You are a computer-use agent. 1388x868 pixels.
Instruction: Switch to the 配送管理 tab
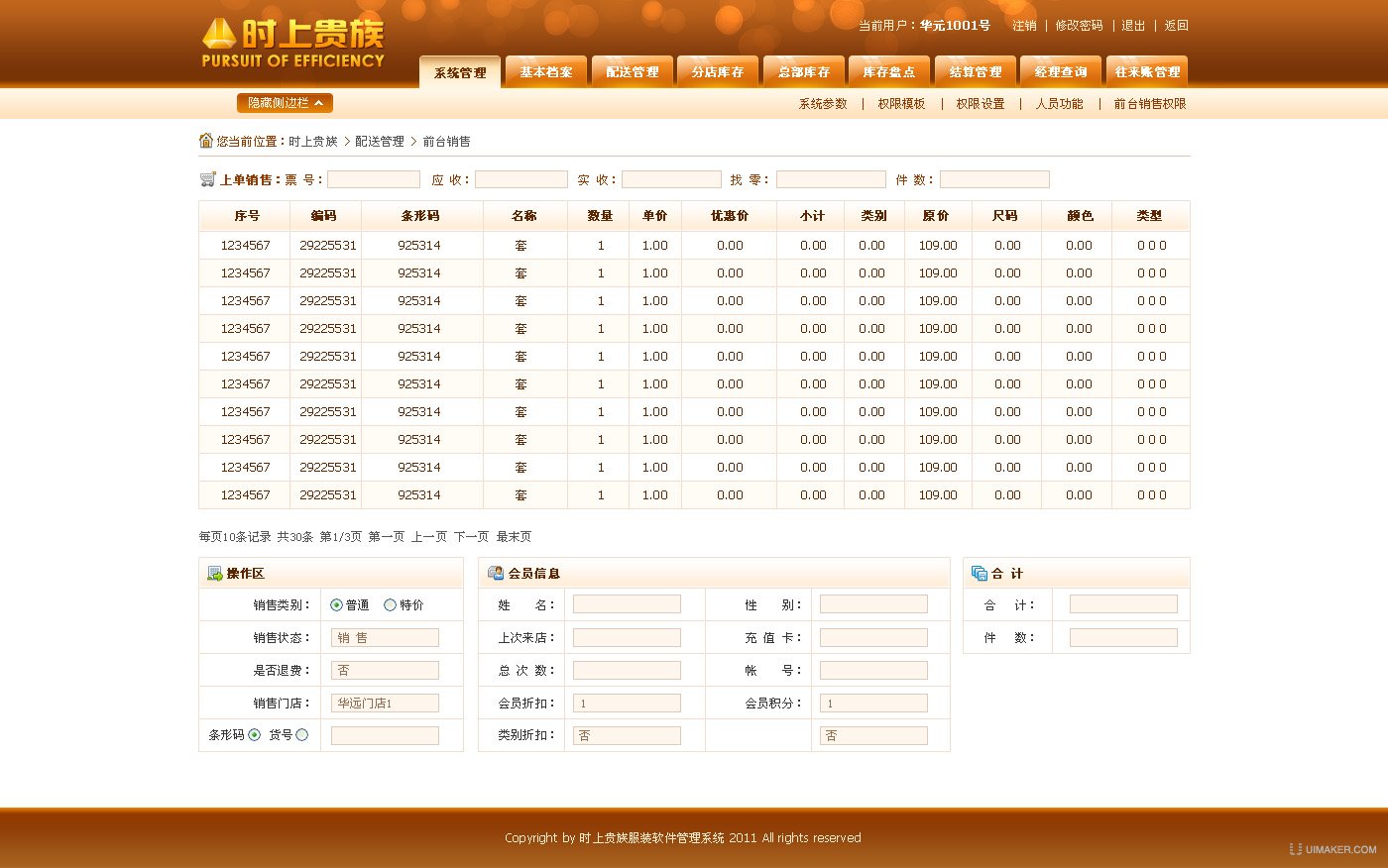633,71
